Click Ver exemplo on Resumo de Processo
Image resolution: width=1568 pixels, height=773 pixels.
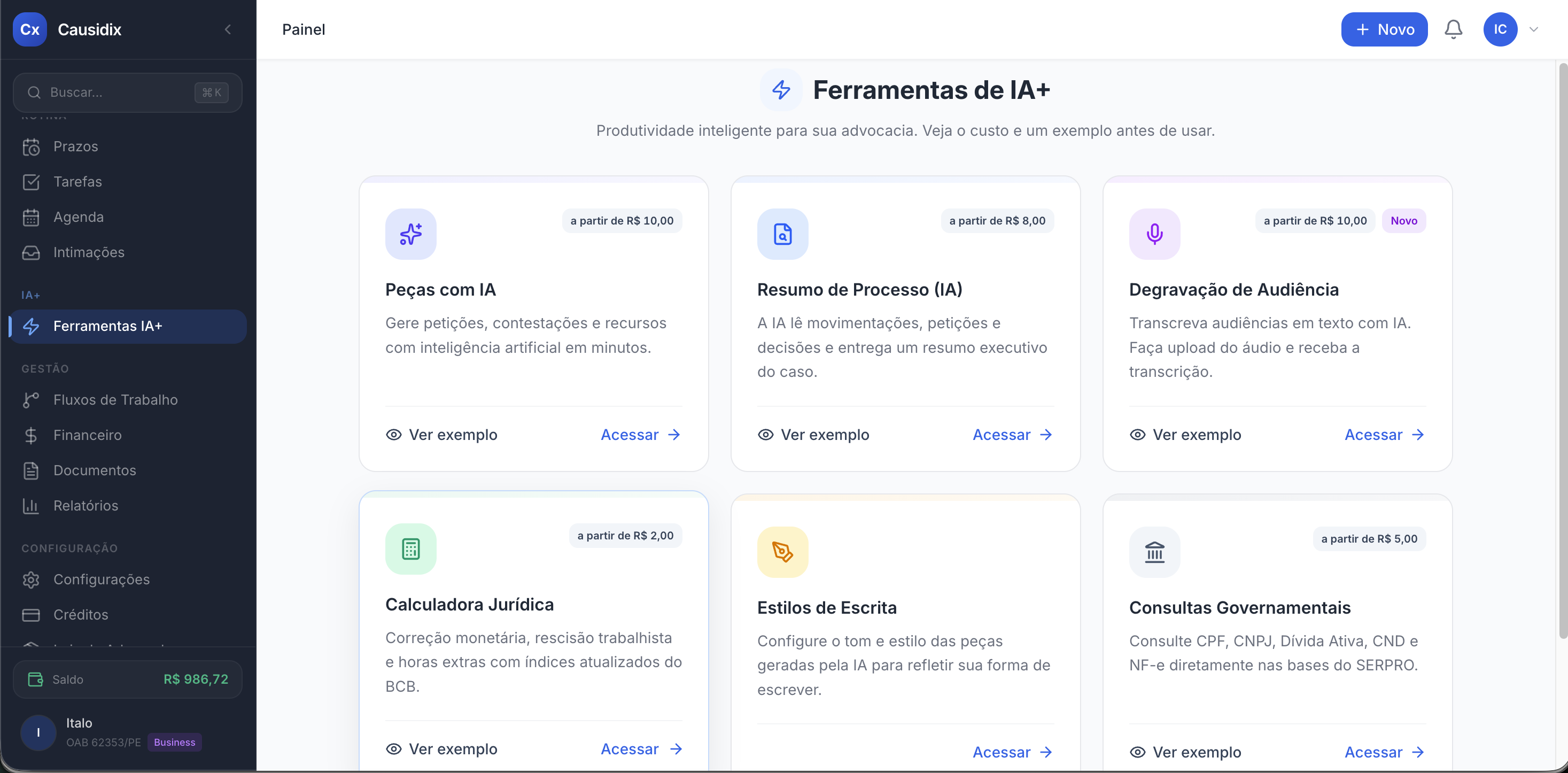[x=813, y=435]
